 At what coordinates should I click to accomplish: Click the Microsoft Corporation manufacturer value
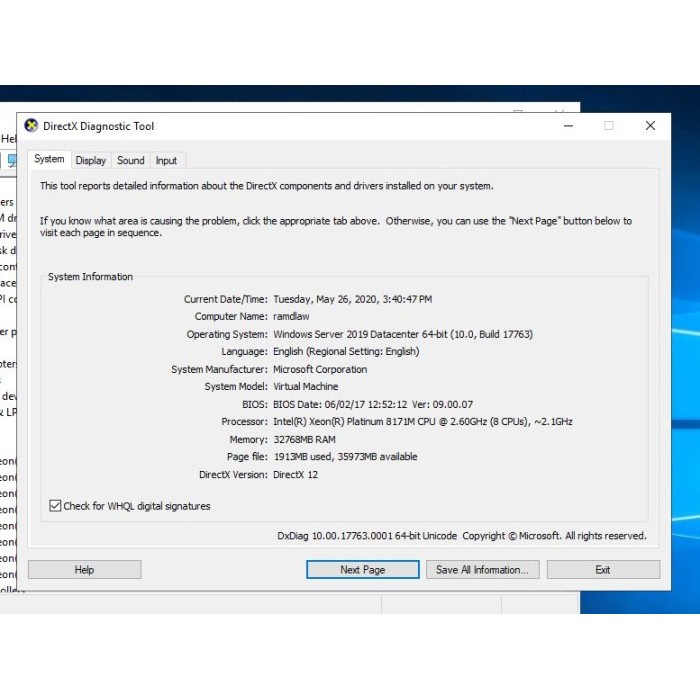(320, 370)
